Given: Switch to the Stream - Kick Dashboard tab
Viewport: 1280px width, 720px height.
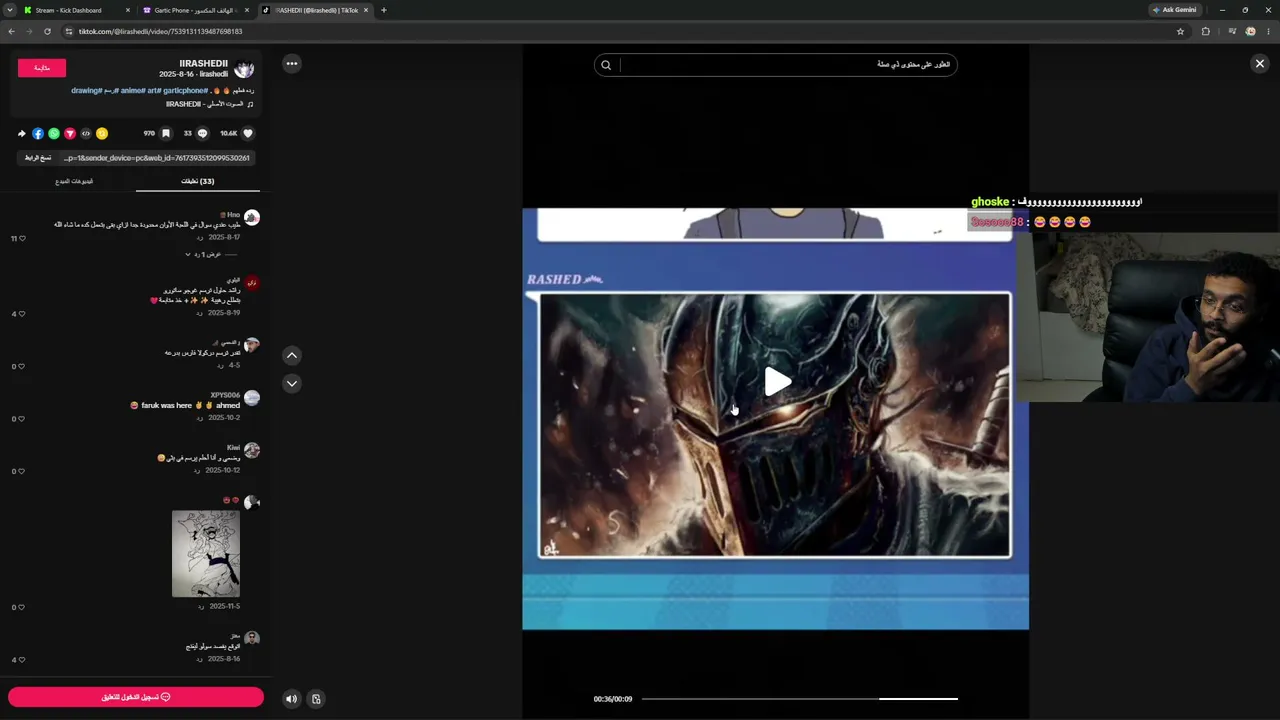Looking at the screenshot, I should pos(78,10).
